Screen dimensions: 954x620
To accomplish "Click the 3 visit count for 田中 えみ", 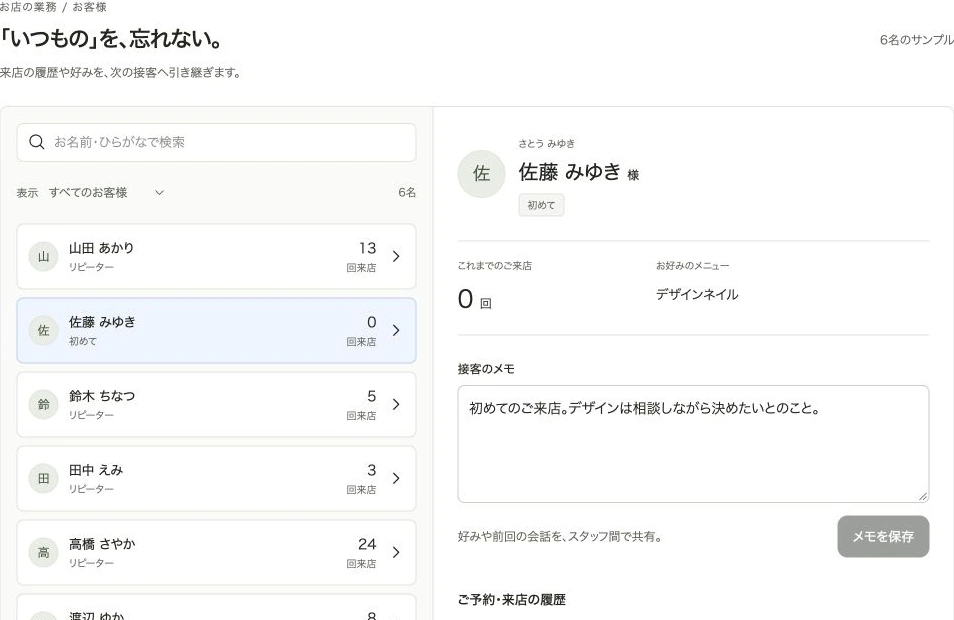I will (372, 470).
